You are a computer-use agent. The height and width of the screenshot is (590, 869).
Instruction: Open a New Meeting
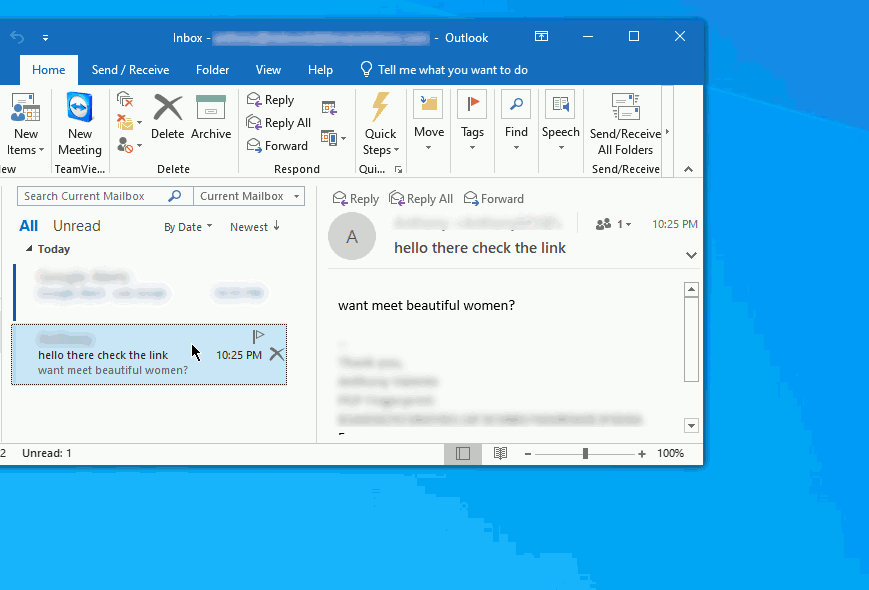tap(79, 122)
